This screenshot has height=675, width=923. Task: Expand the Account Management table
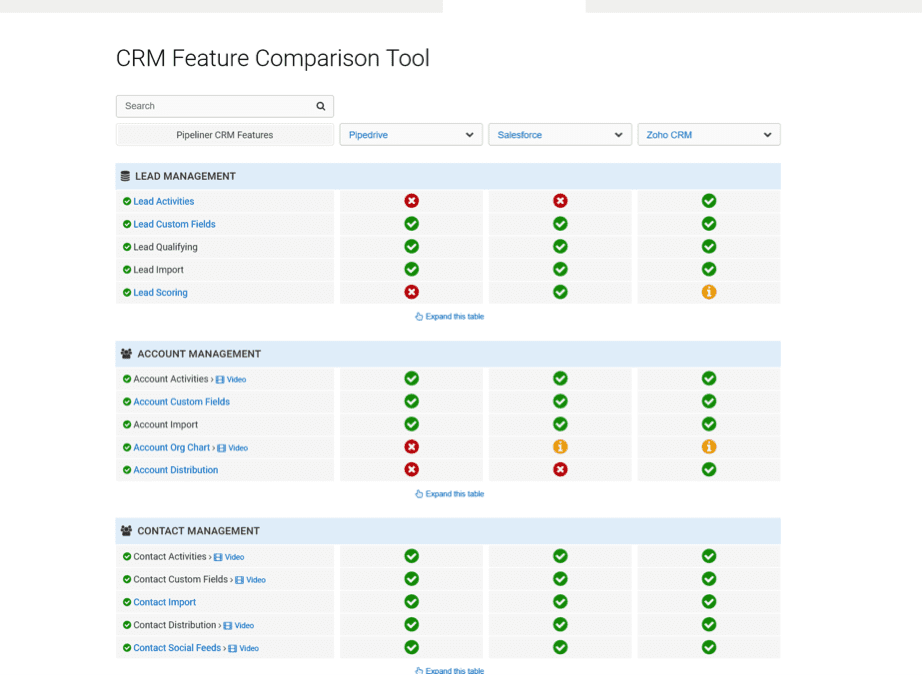click(x=449, y=494)
